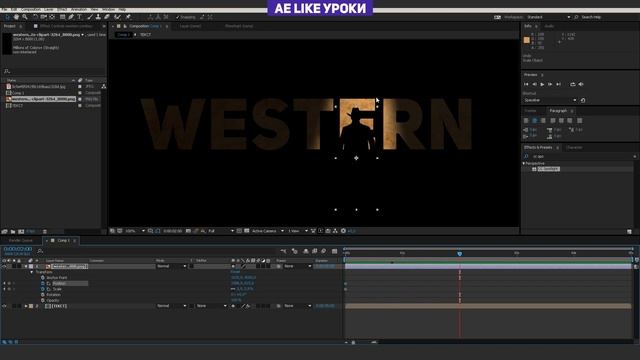Select the Rotation tool

pos(36,17)
